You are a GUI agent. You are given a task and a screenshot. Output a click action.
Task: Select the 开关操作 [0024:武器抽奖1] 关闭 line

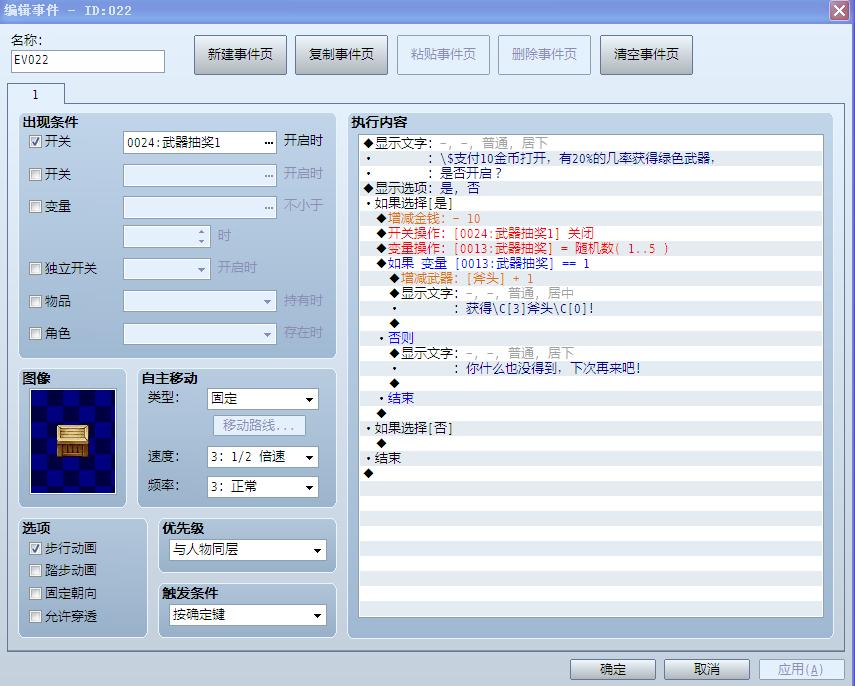pyautogui.click(x=591, y=233)
